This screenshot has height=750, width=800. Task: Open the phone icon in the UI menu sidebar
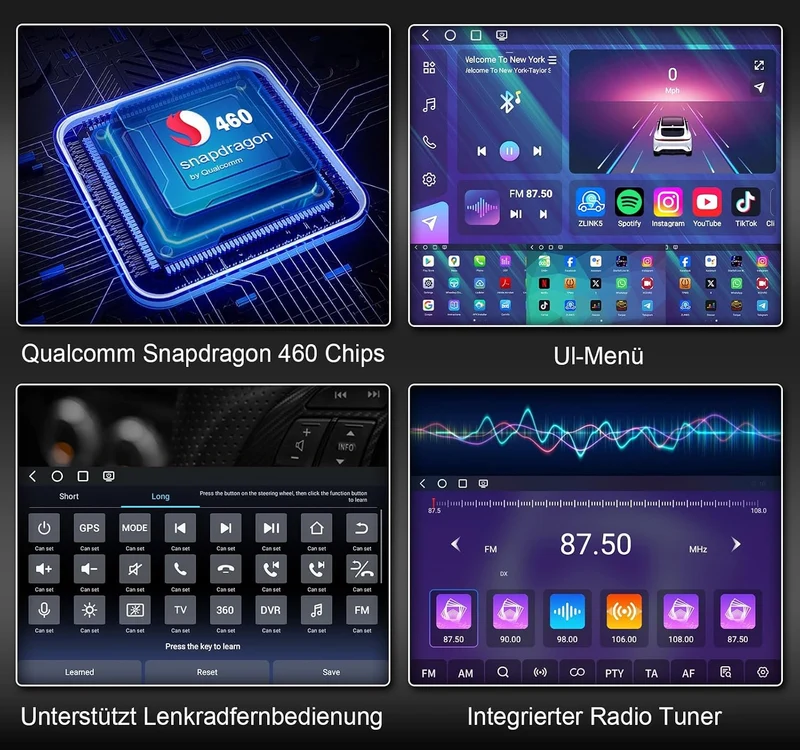430,142
